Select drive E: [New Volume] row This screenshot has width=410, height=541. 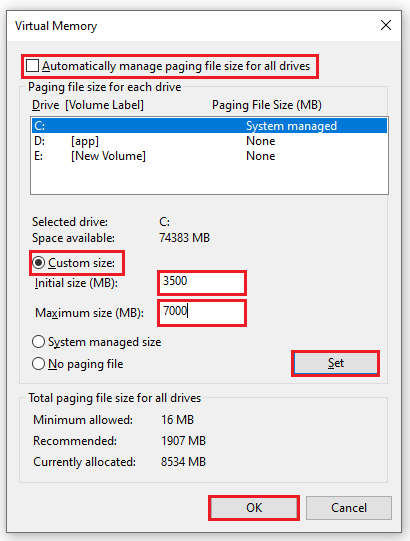[209, 156]
